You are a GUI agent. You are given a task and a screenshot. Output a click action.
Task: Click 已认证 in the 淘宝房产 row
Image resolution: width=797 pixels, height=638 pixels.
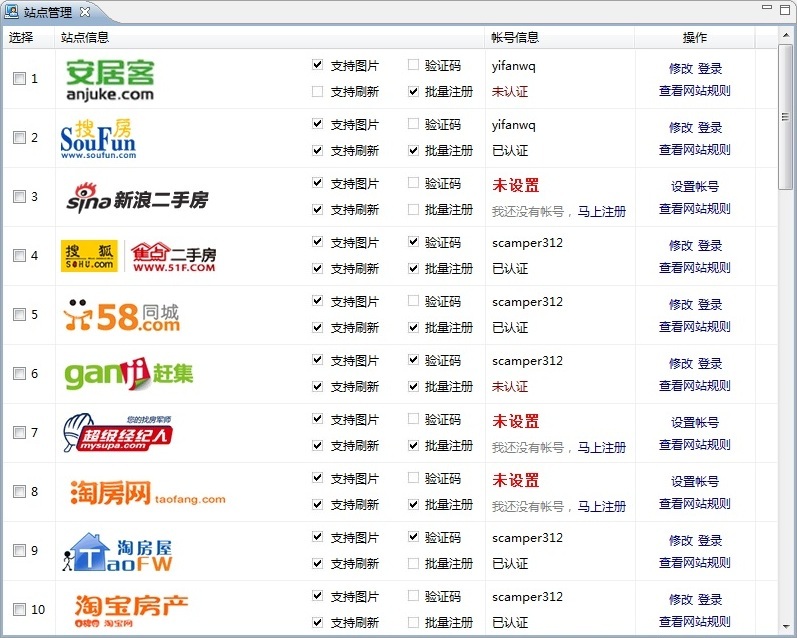click(x=510, y=622)
